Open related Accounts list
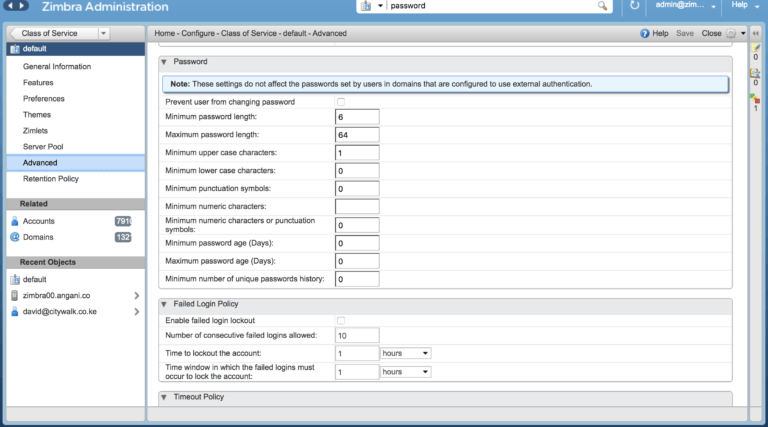The height and width of the screenshot is (427, 768). [39, 221]
